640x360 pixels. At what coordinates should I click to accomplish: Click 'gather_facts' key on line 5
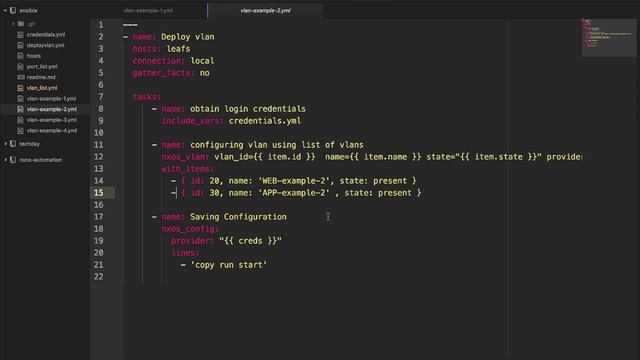163,73
